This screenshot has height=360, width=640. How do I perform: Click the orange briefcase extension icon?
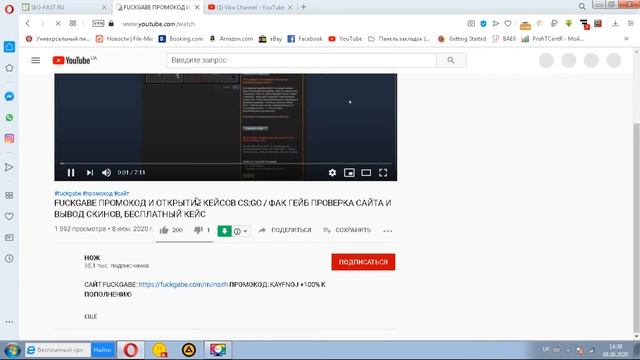[525, 25]
